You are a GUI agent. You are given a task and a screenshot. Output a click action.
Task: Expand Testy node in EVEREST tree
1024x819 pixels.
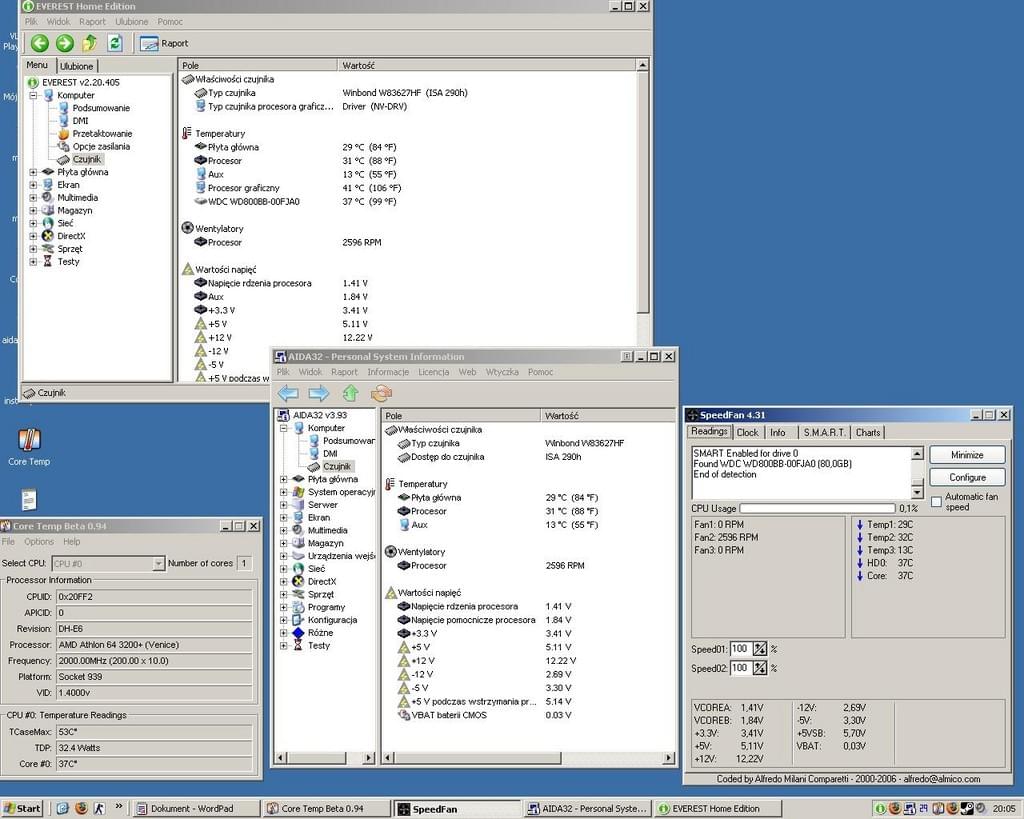click(x=33, y=262)
